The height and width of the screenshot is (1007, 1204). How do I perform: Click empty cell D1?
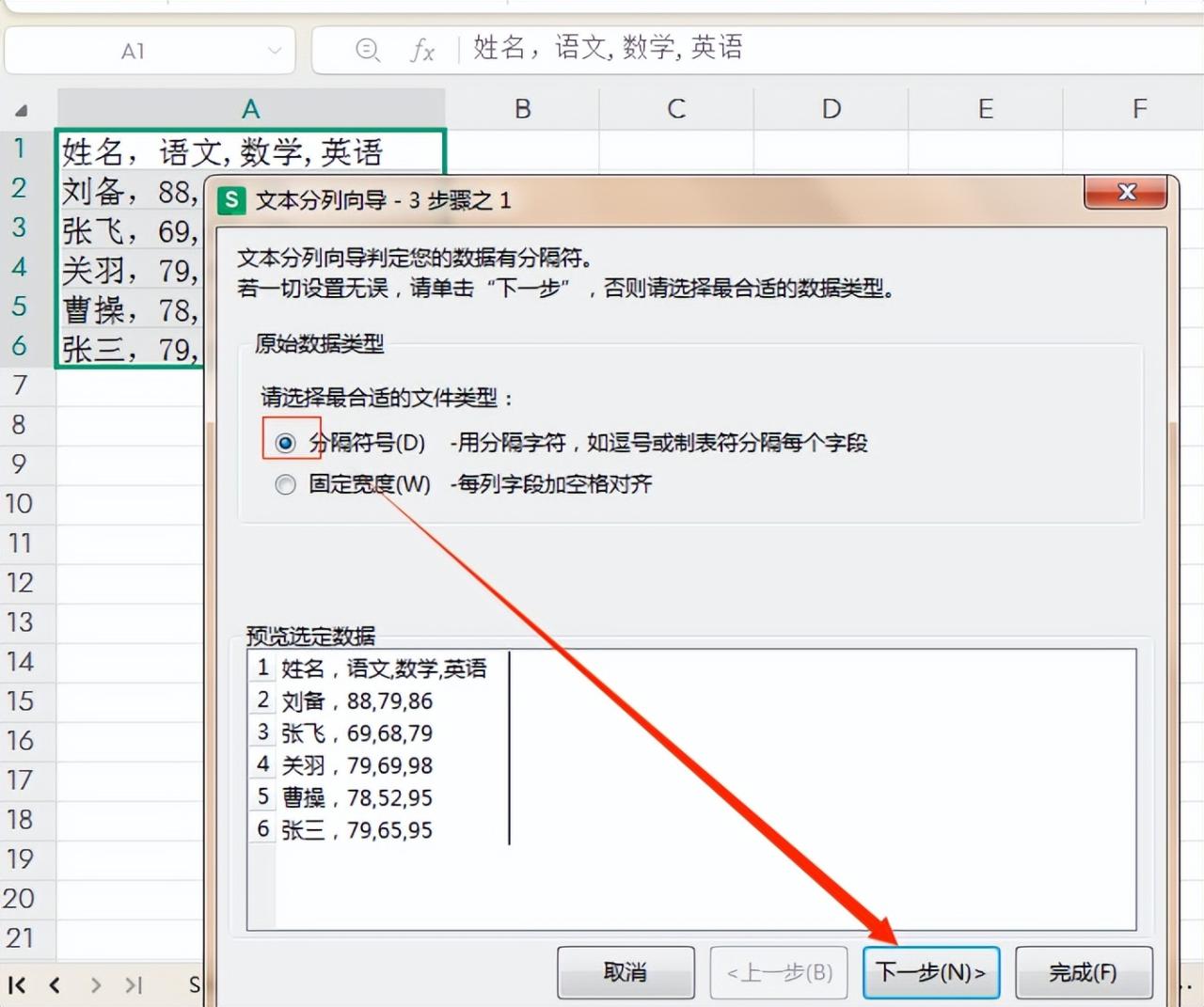coord(831,150)
